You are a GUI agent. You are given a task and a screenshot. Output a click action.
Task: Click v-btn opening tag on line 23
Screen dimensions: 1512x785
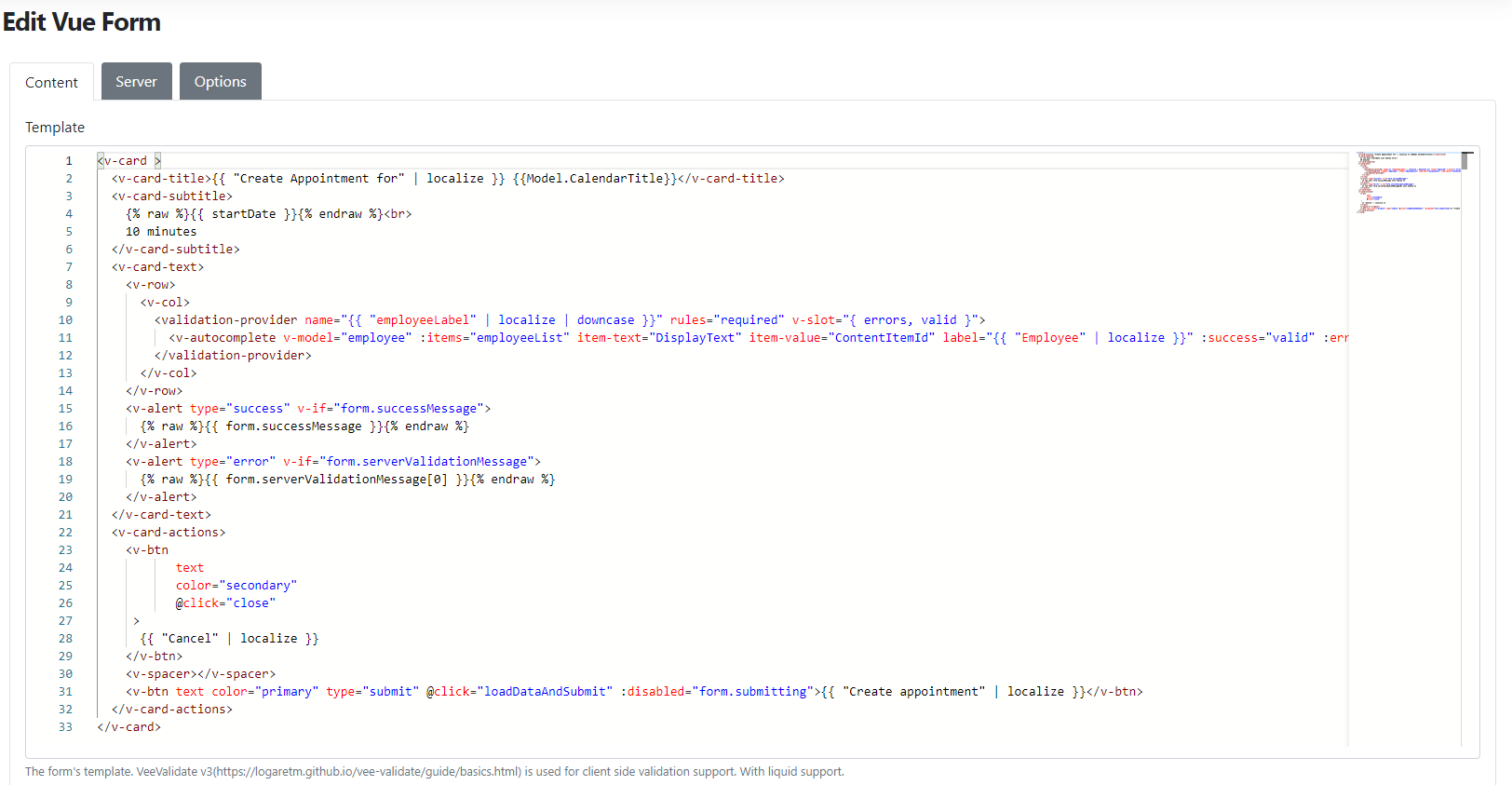(147, 550)
